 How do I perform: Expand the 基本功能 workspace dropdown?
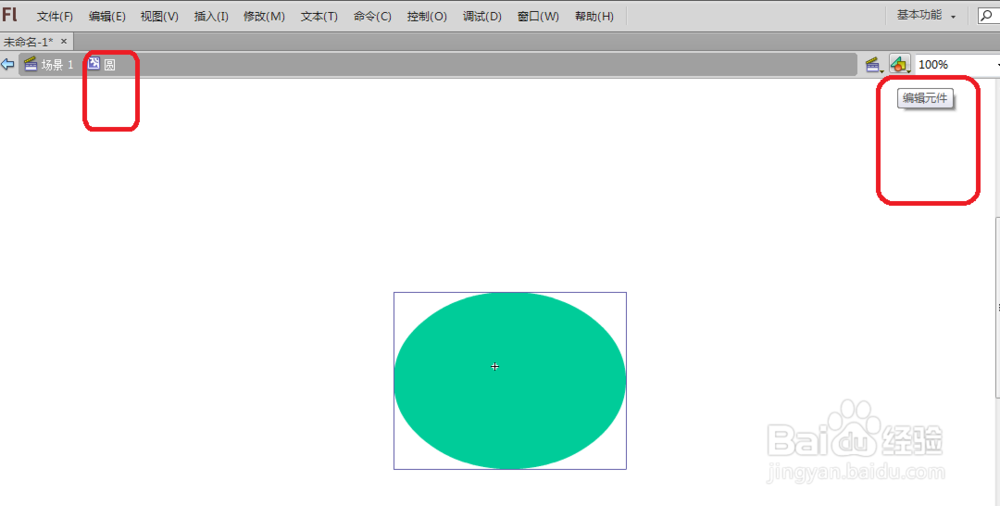[926, 15]
